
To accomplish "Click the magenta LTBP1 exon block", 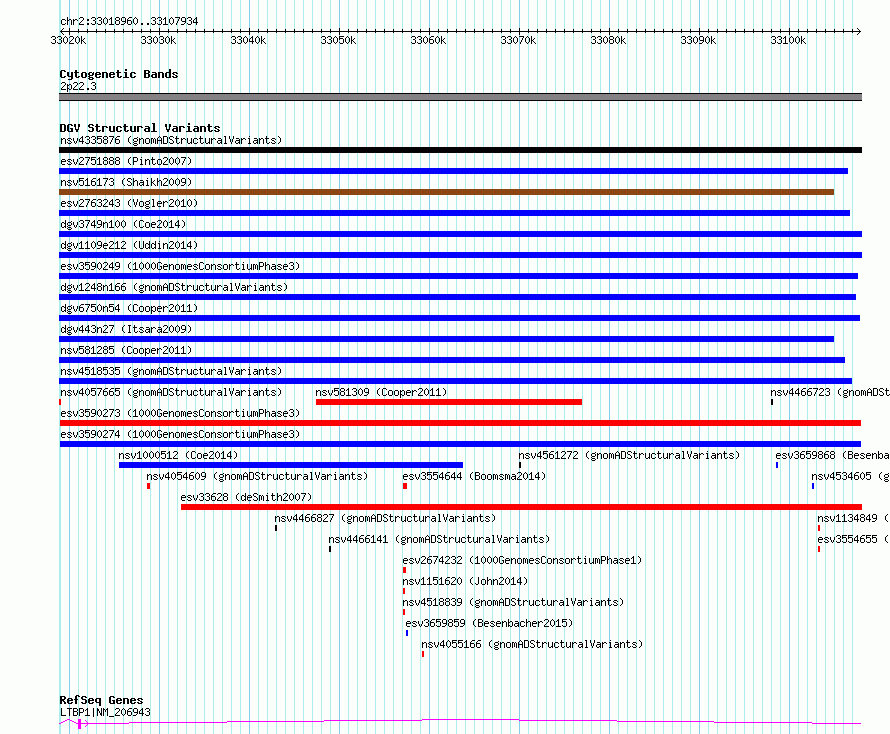I will point(80,723).
